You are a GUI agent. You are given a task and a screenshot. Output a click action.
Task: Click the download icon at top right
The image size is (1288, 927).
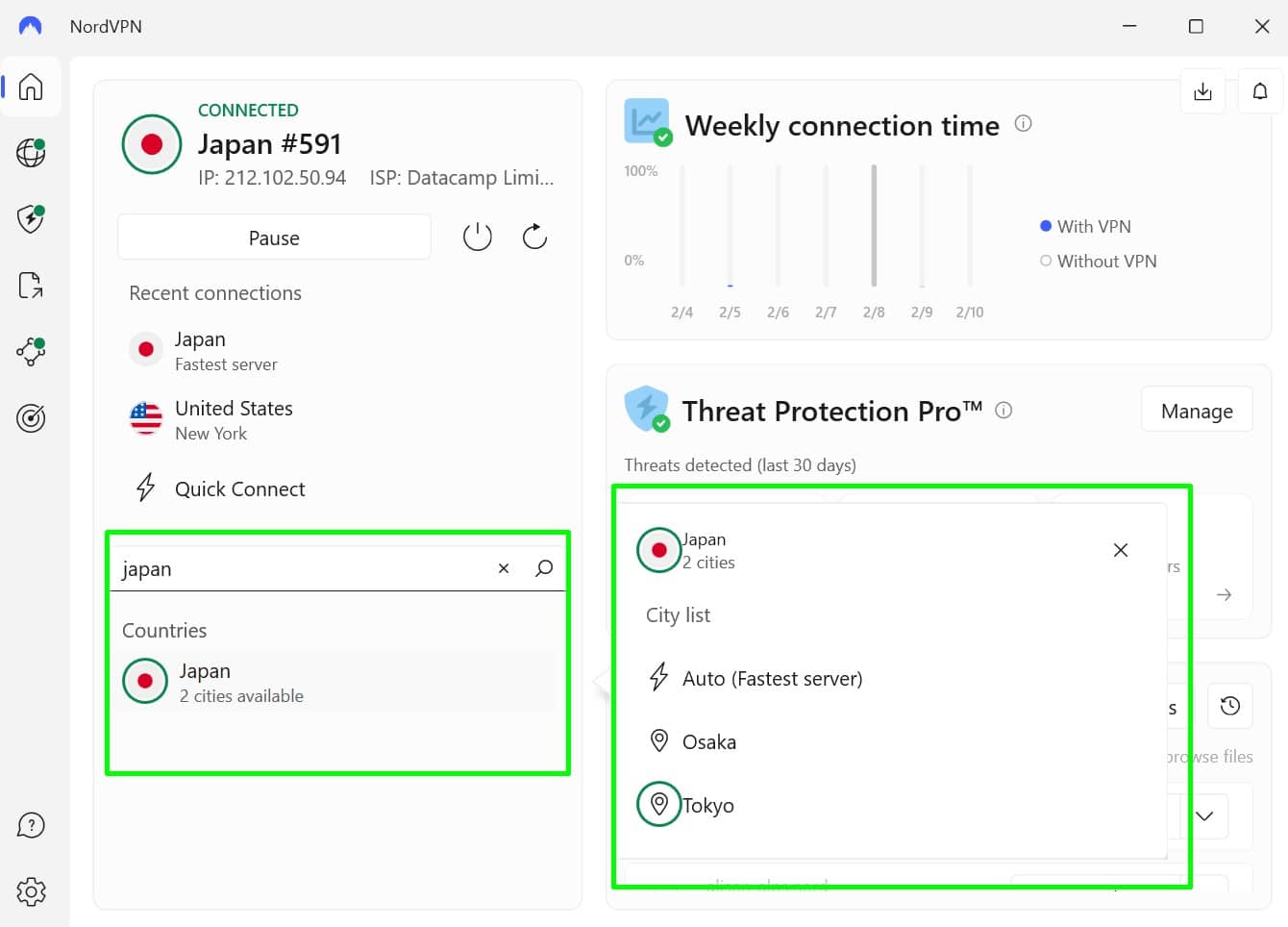click(x=1202, y=91)
